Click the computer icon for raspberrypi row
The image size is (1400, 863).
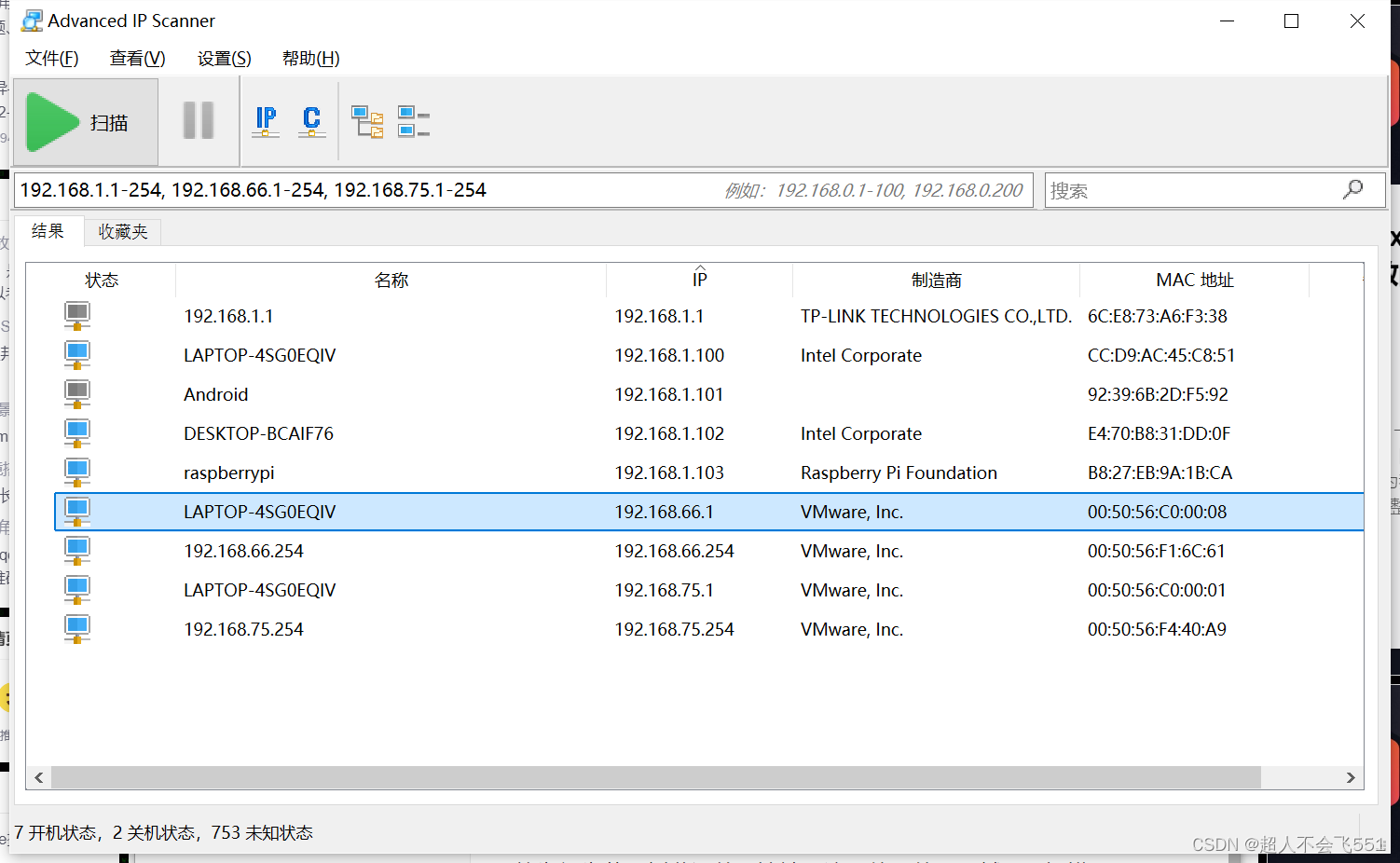[77, 473]
